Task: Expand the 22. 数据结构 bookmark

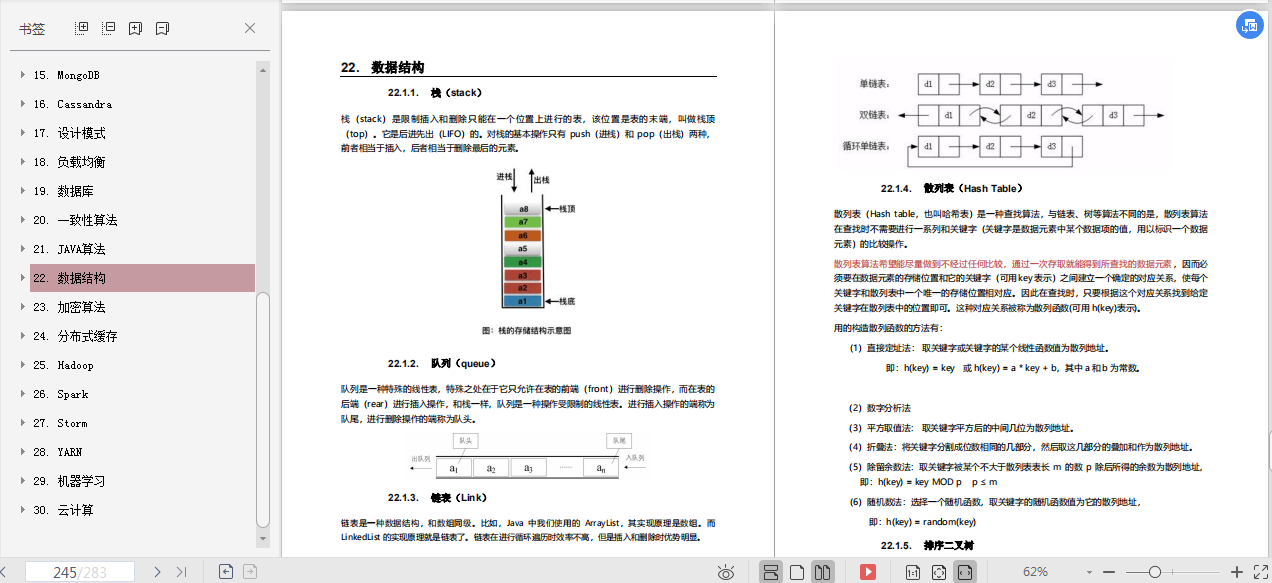Action: (22, 278)
